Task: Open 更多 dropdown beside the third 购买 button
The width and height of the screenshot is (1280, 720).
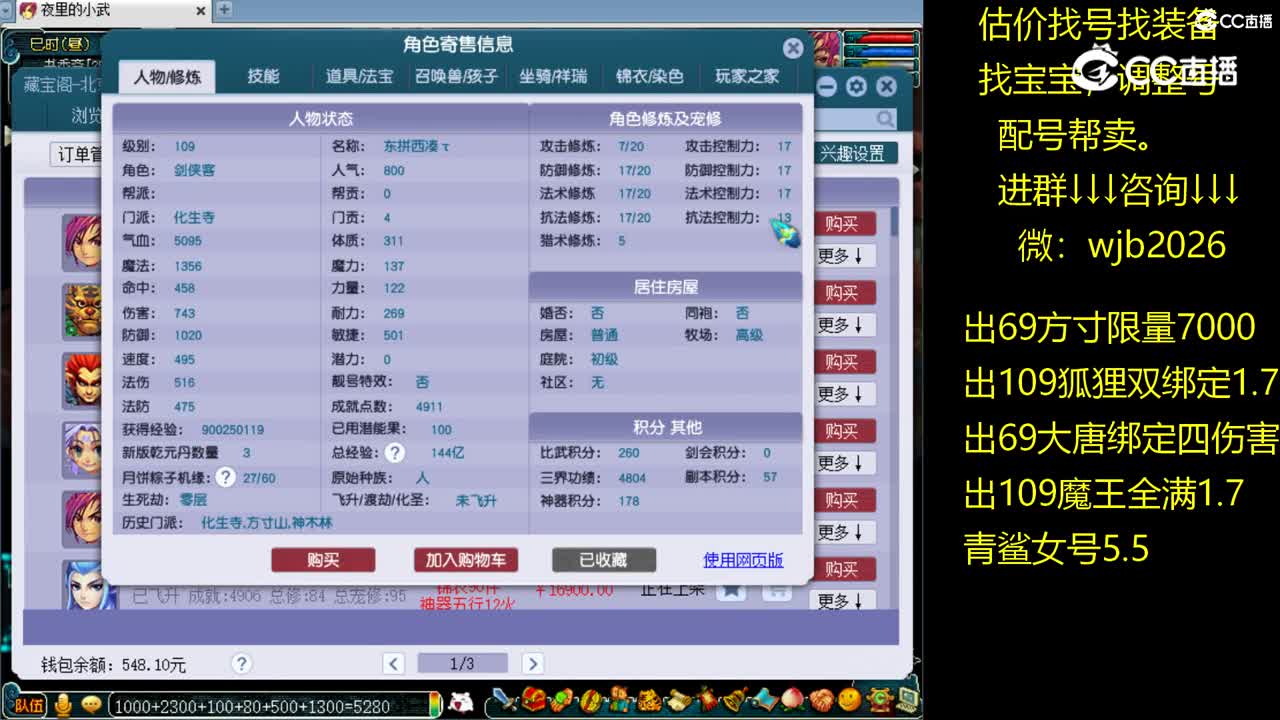Action: [x=845, y=393]
